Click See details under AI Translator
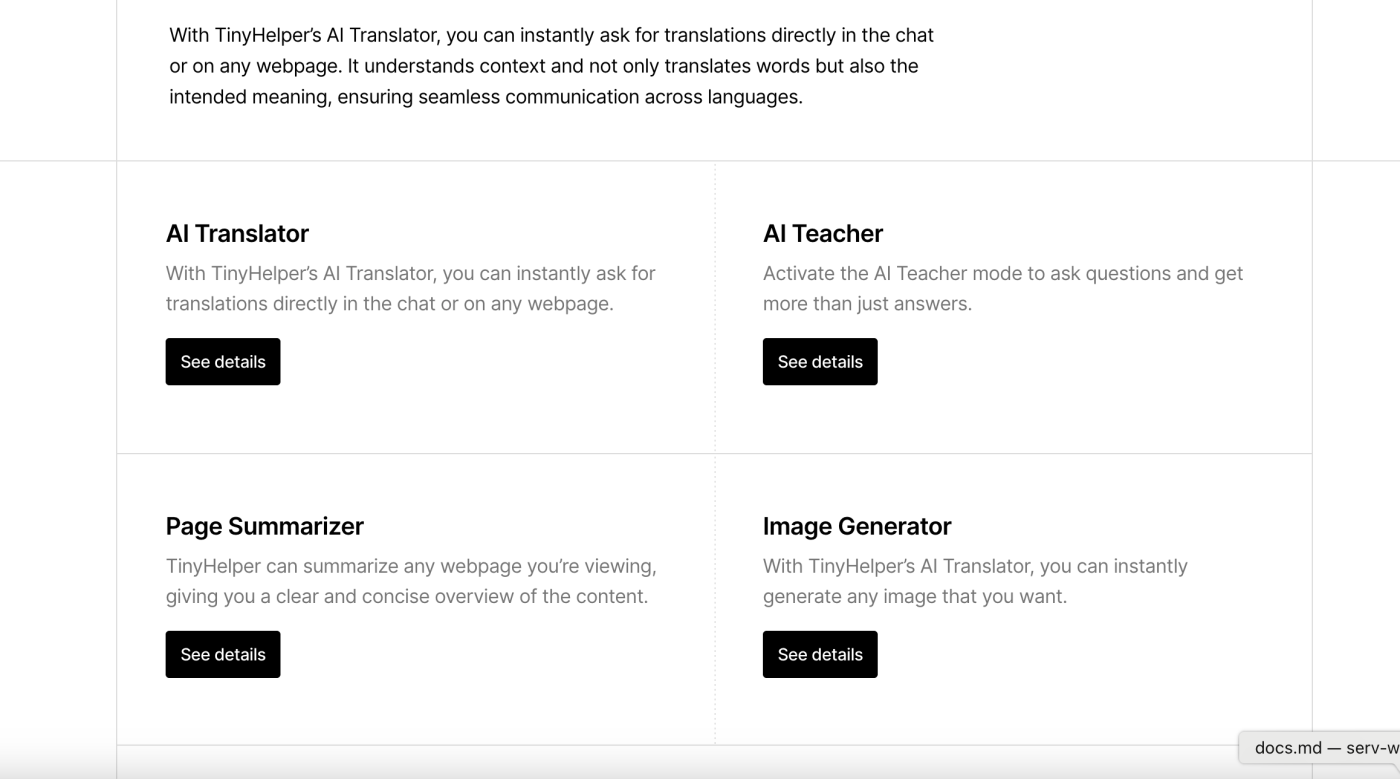This screenshot has width=1400, height=779. 222,361
